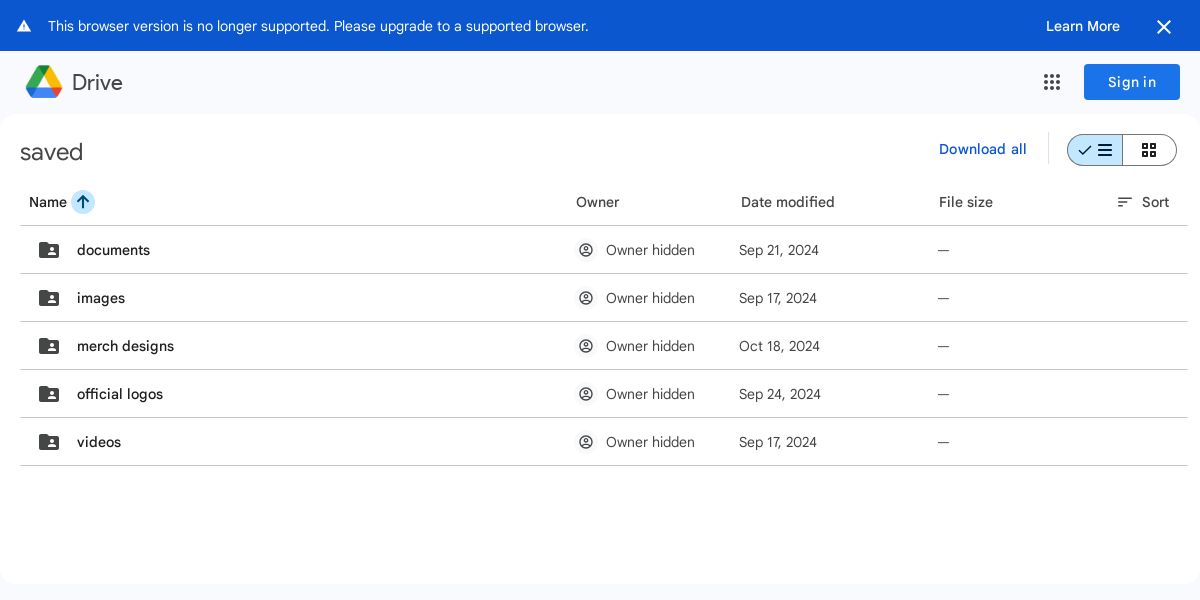1200x600 pixels.
Task: Click the documents shared folder icon
Action: [x=49, y=250]
